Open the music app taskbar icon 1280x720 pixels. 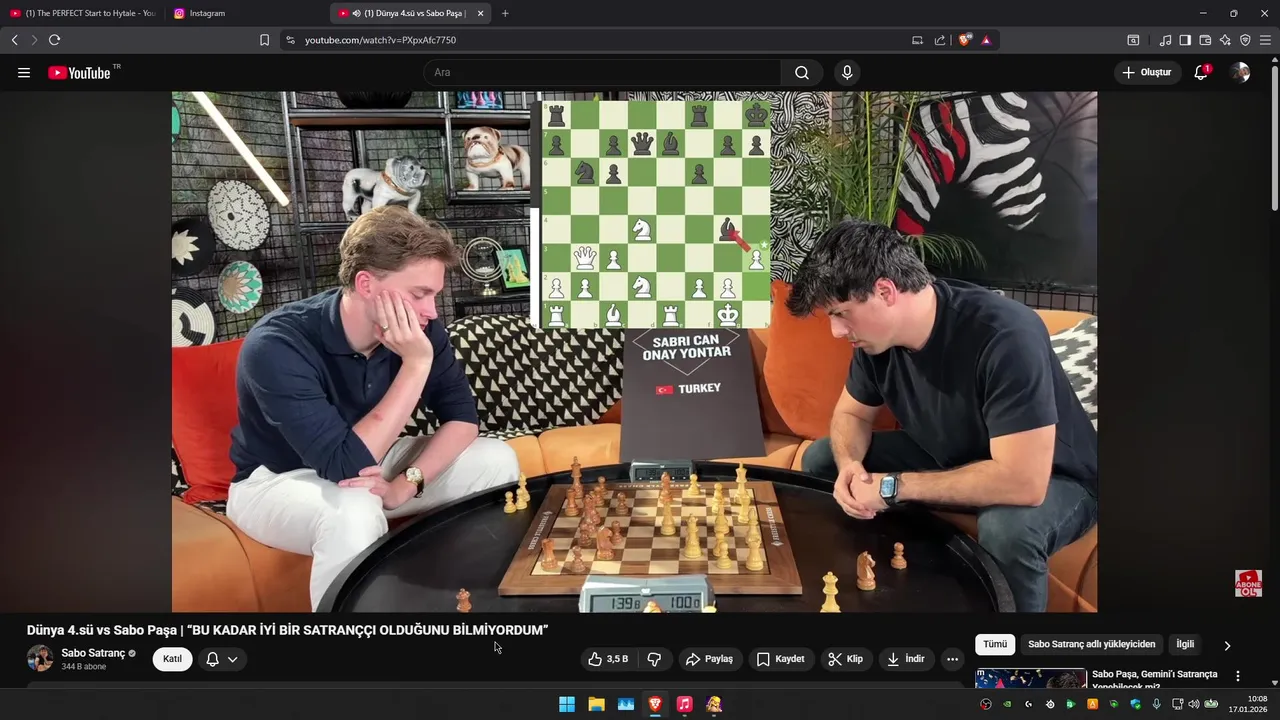tap(684, 704)
